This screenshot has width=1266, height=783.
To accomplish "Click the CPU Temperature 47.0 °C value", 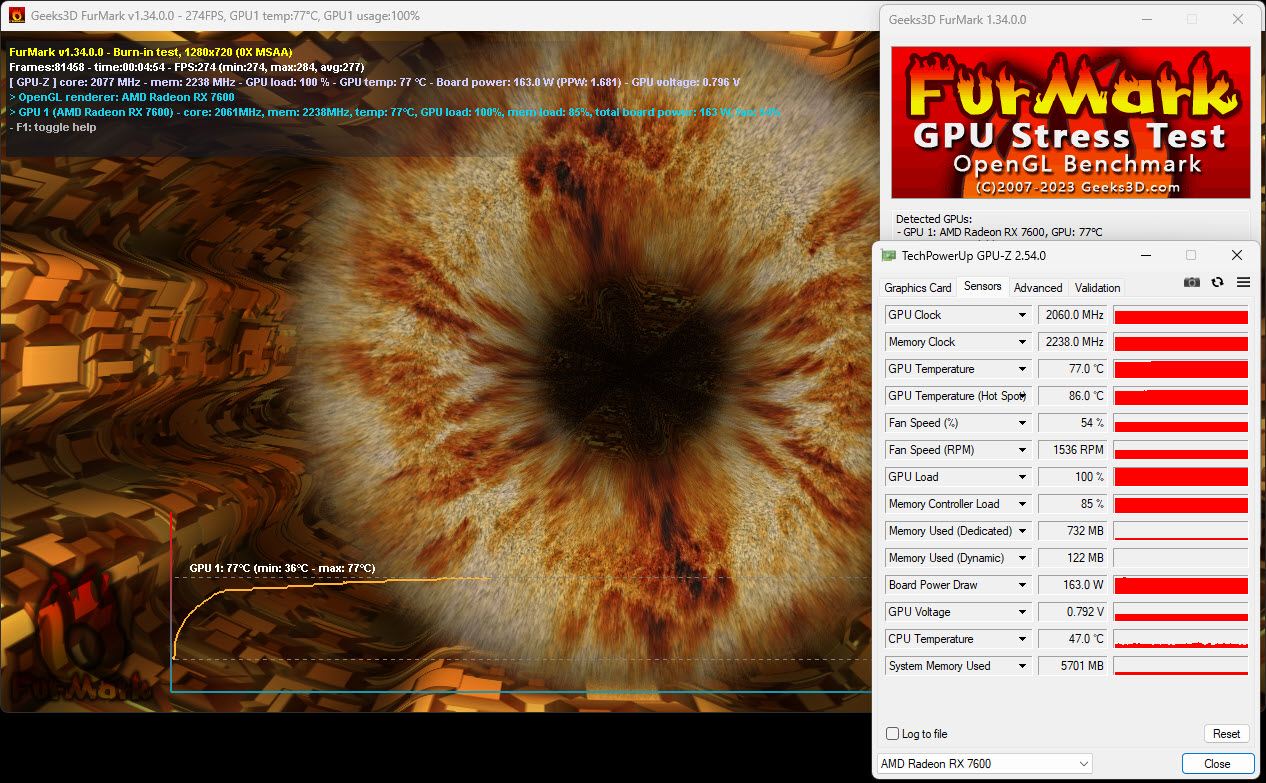I will pos(1072,639).
